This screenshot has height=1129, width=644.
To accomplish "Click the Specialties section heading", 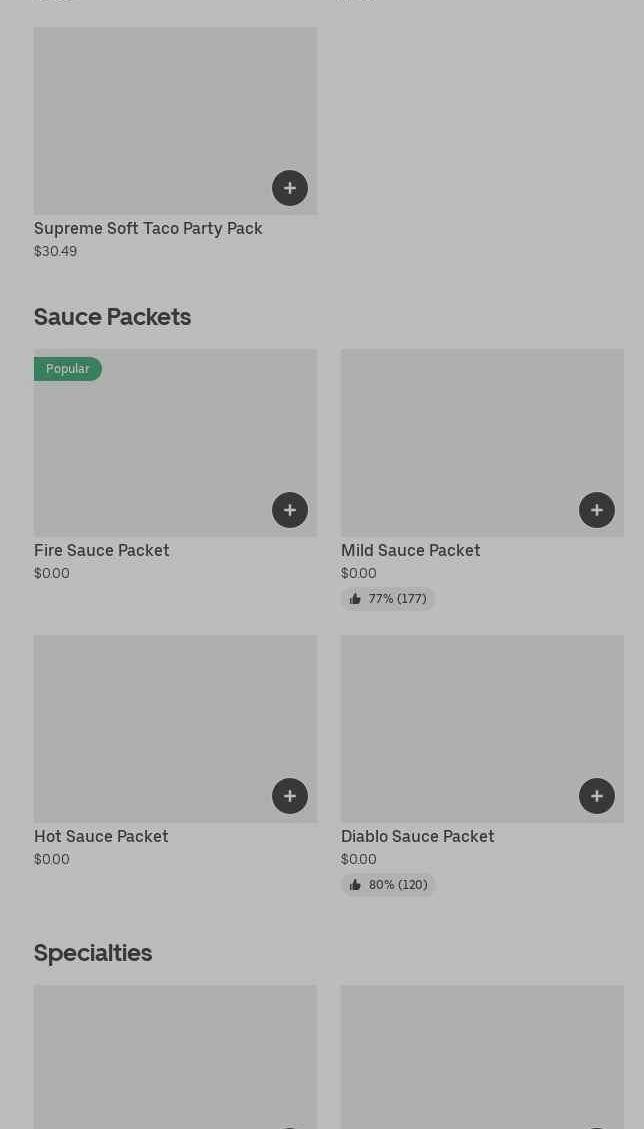I will pyautogui.click(x=93, y=953).
